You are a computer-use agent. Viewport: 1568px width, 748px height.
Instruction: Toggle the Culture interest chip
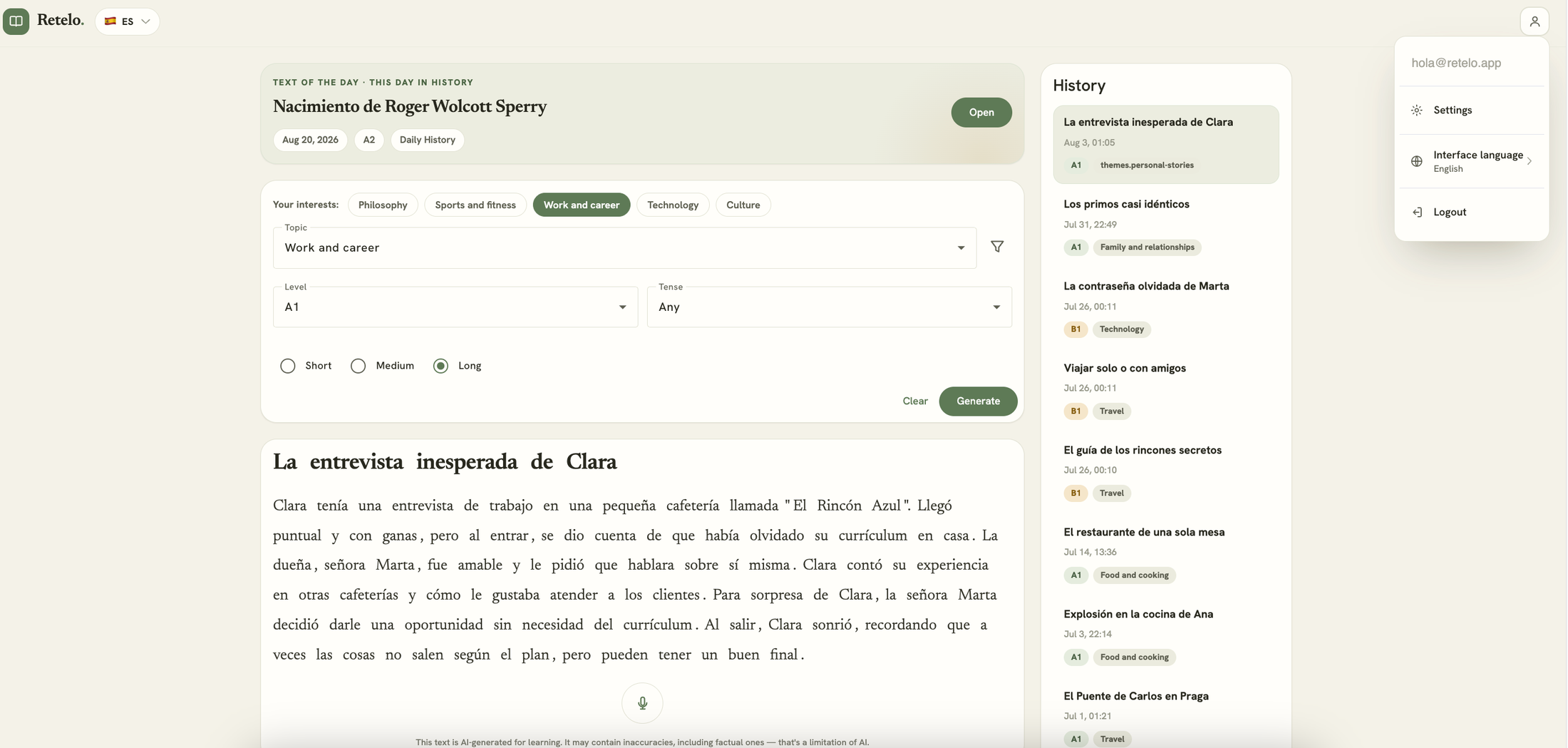(743, 205)
